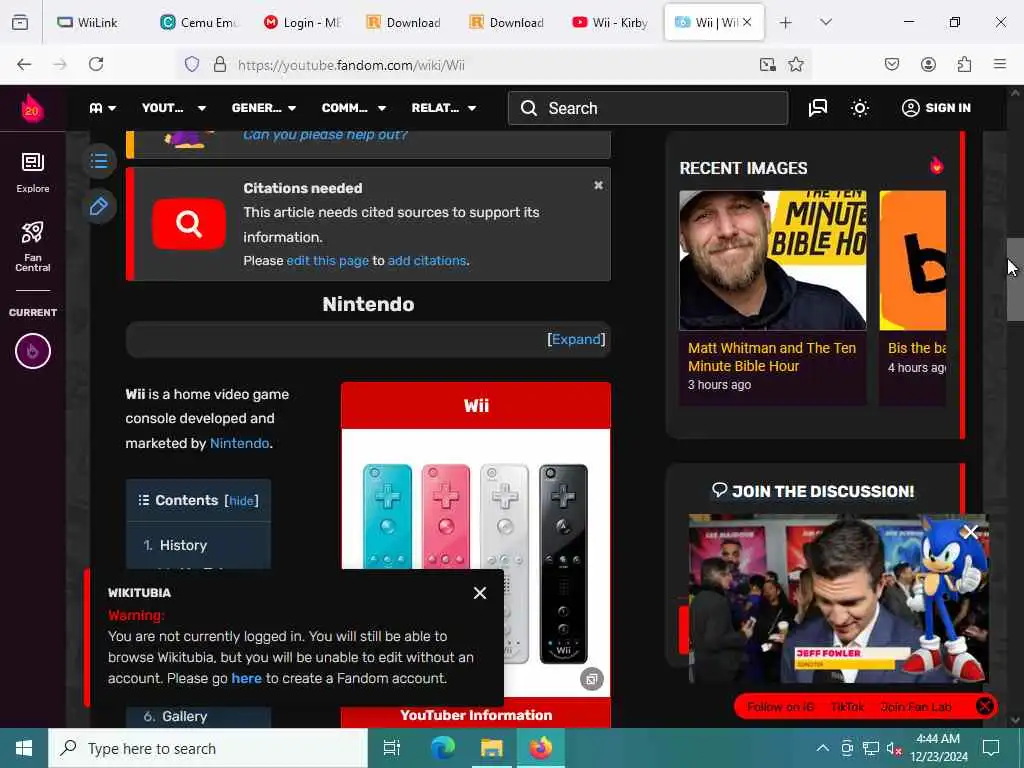1024x768 pixels.
Task: Focus the wiki Search field
Action: coord(648,108)
